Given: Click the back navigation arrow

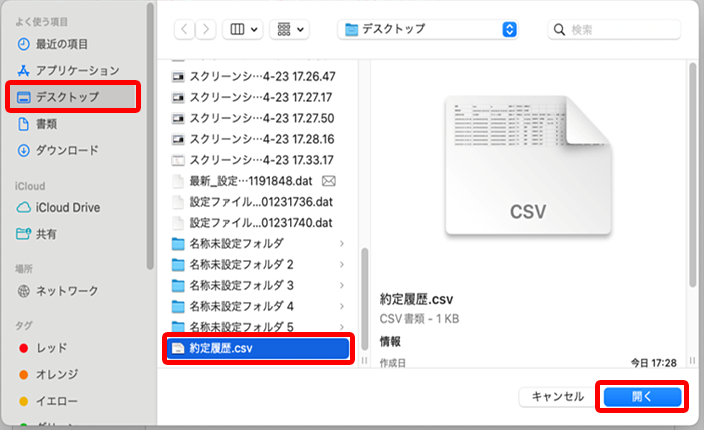Looking at the screenshot, I should (x=186, y=30).
